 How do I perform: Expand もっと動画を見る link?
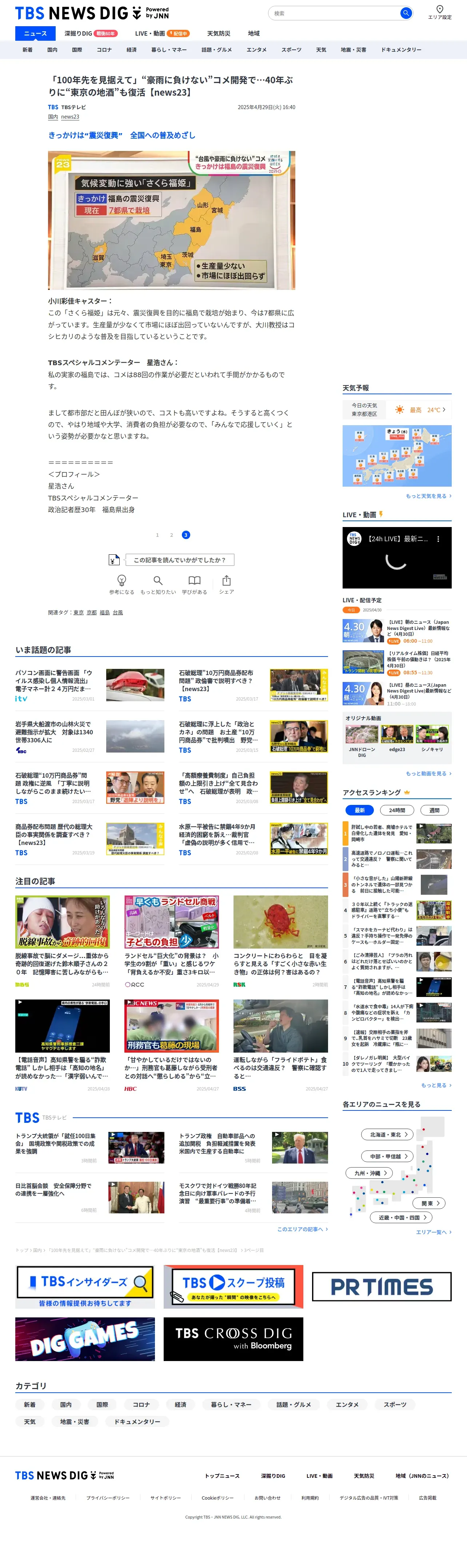[x=429, y=774]
